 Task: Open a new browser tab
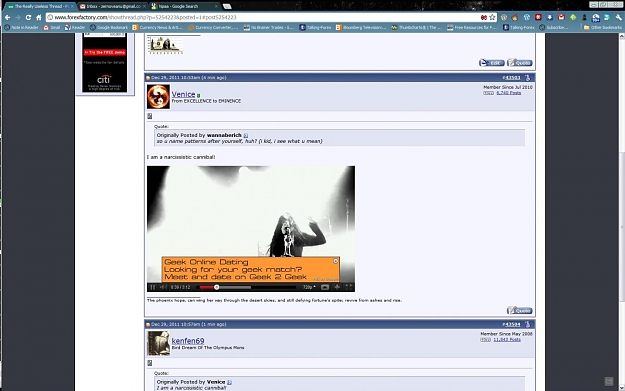point(227,6)
